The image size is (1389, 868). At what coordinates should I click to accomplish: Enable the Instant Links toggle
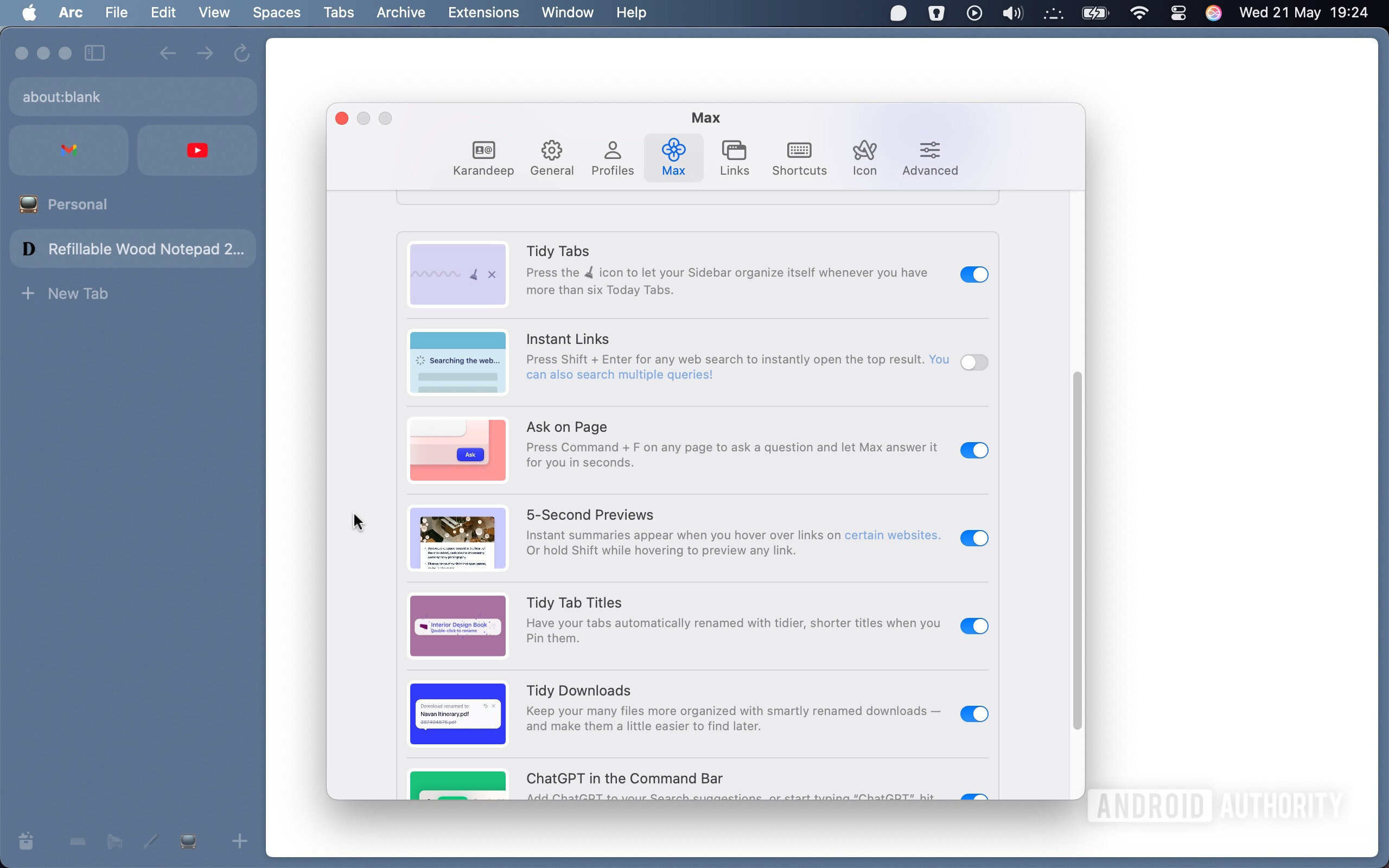click(974, 362)
